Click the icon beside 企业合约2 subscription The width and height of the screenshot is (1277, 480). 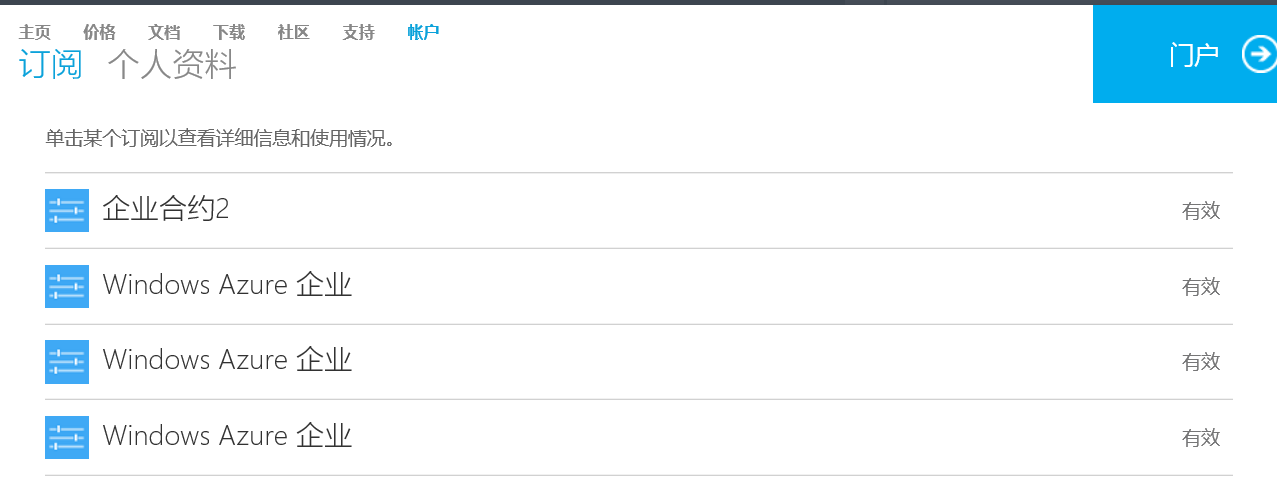[67, 210]
